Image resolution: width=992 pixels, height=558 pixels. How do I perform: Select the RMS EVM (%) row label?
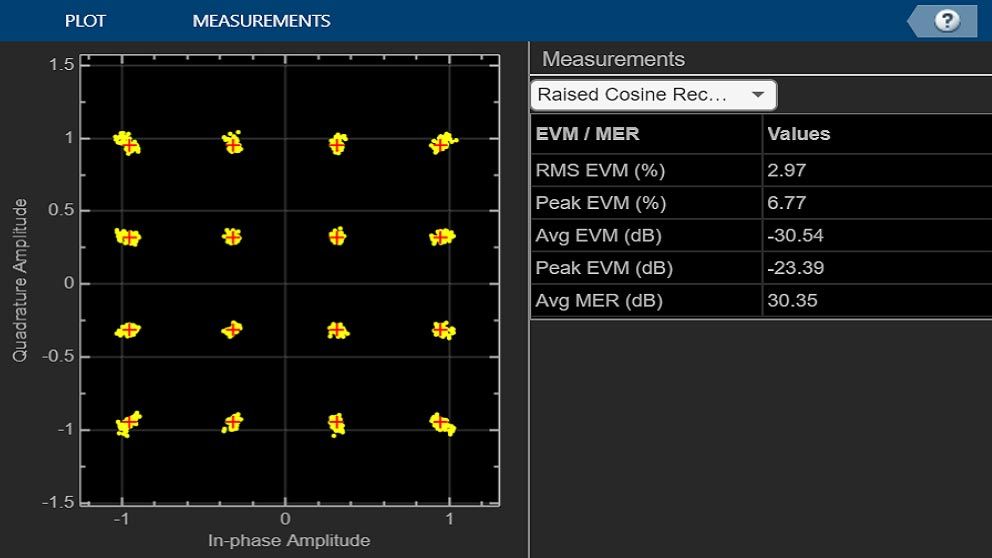(x=600, y=170)
